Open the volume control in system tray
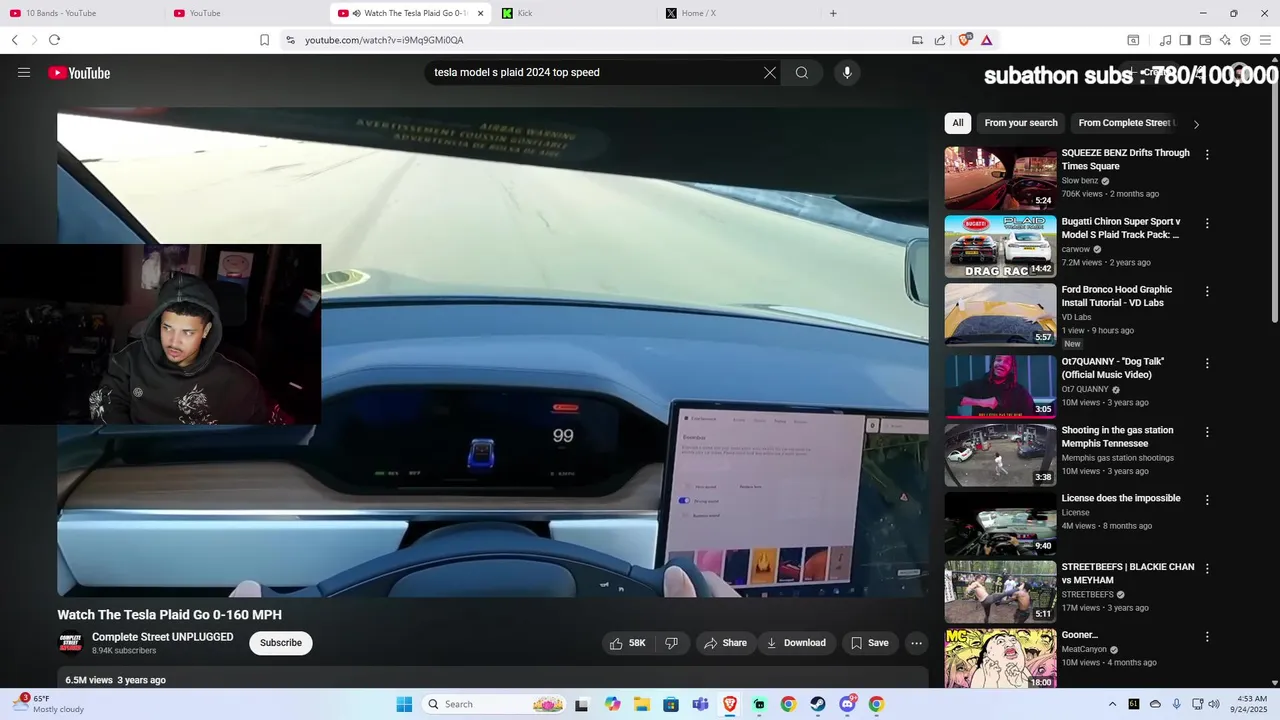The height and width of the screenshot is (720, 1280). [x=1214, y=704]
